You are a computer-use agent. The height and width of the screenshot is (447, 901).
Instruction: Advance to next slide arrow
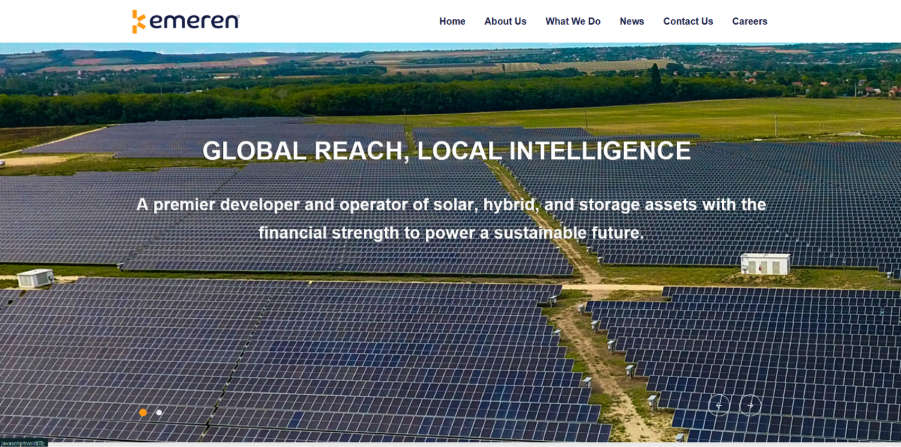pos(750,405)
